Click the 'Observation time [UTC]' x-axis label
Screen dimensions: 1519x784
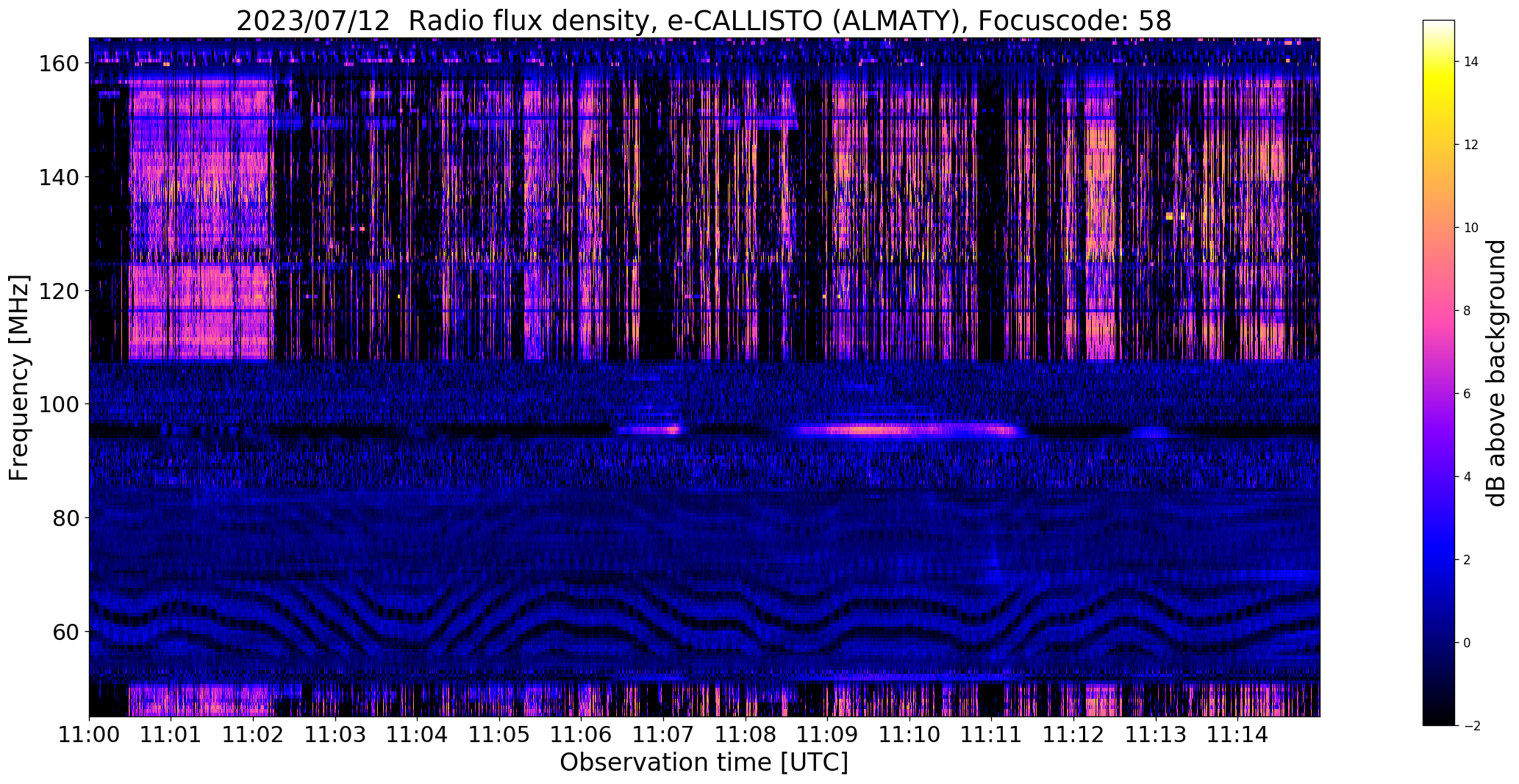(704, 762)
